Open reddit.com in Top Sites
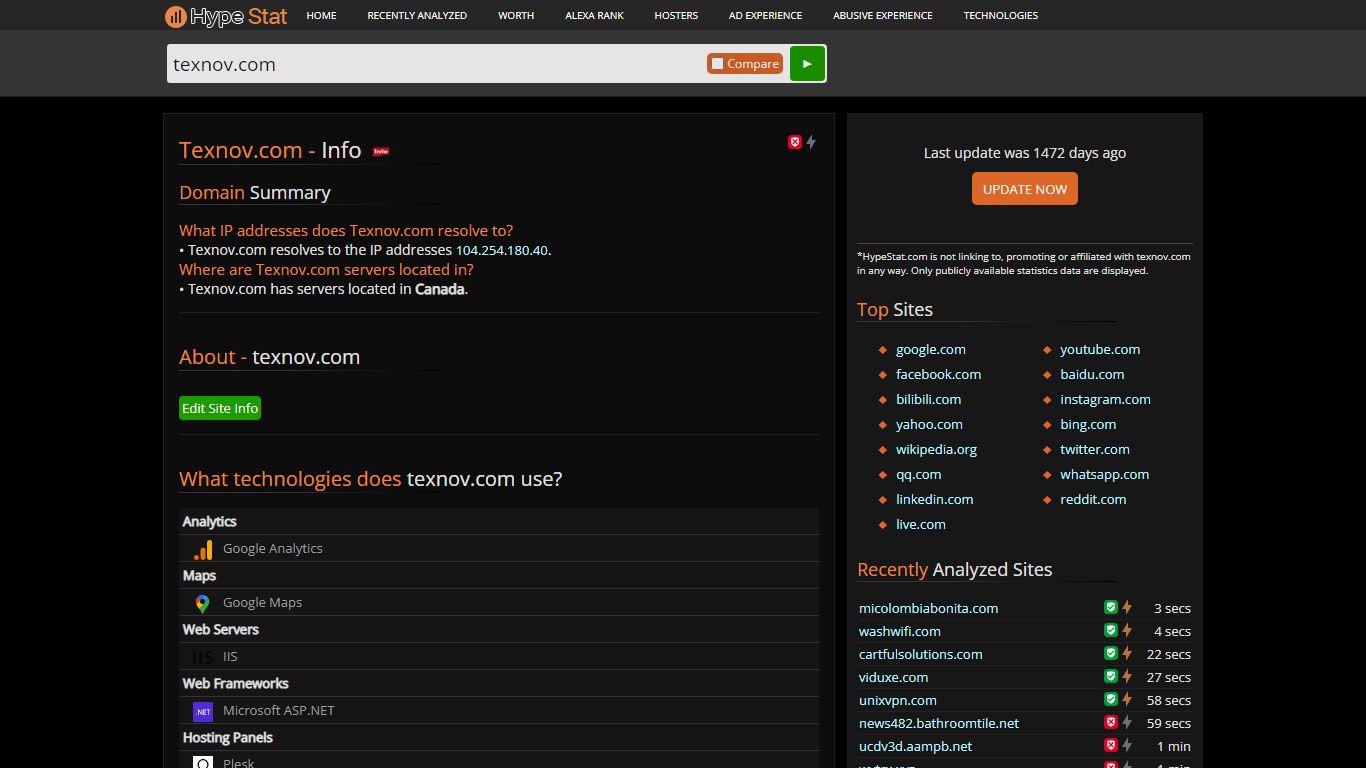Image resolution: width=1366 pixels, height=768 pixels. (x=1093, y=499)
